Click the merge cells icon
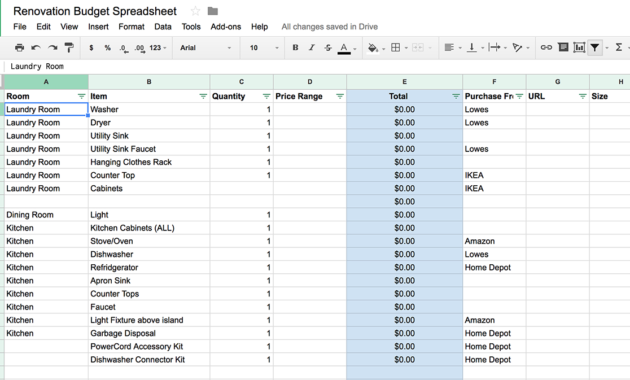Image resolution: width=630 pixels, height=380 pixels. coord(418,47)
